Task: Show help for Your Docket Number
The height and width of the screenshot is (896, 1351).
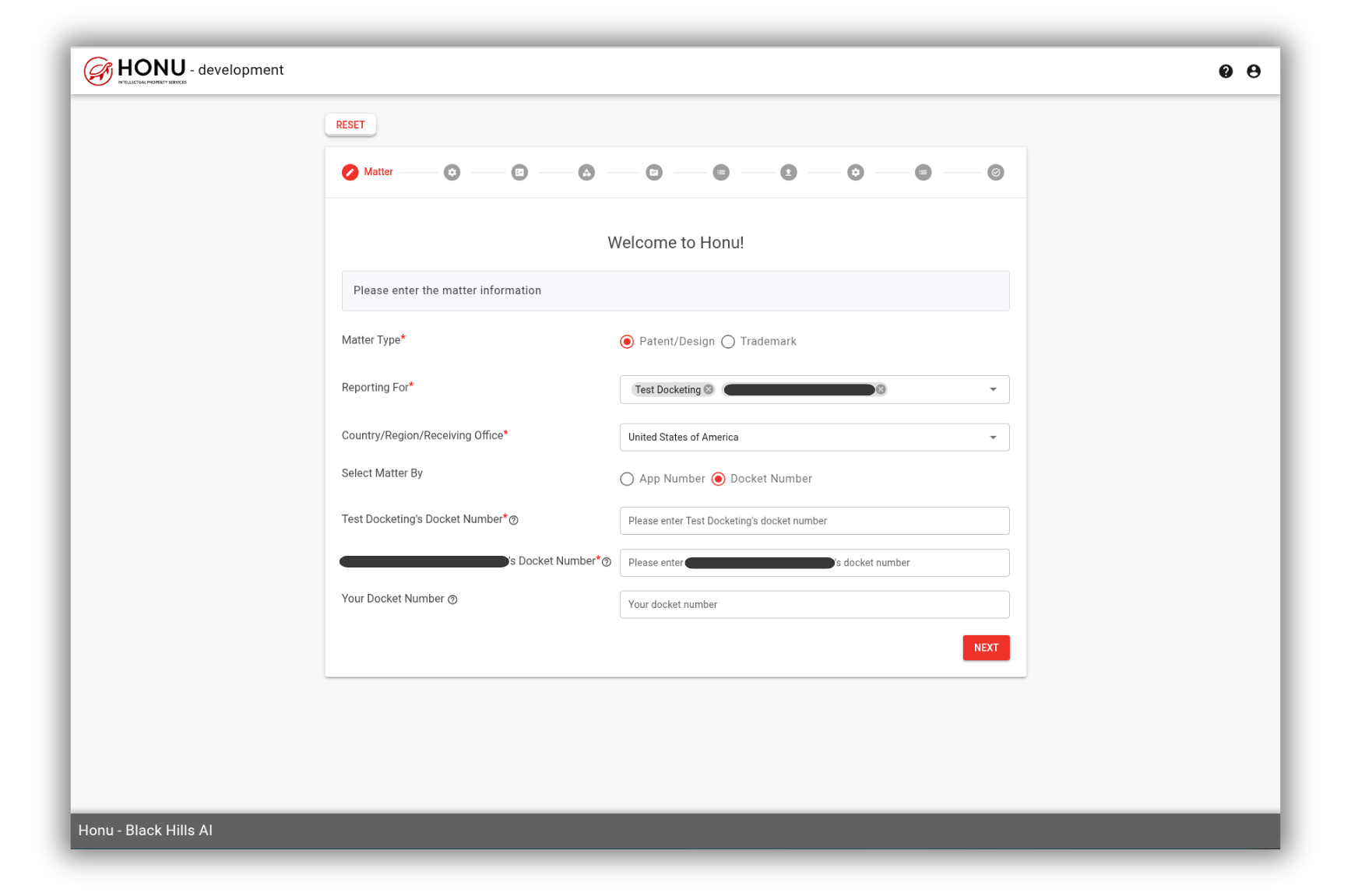Action: point(452,599)
